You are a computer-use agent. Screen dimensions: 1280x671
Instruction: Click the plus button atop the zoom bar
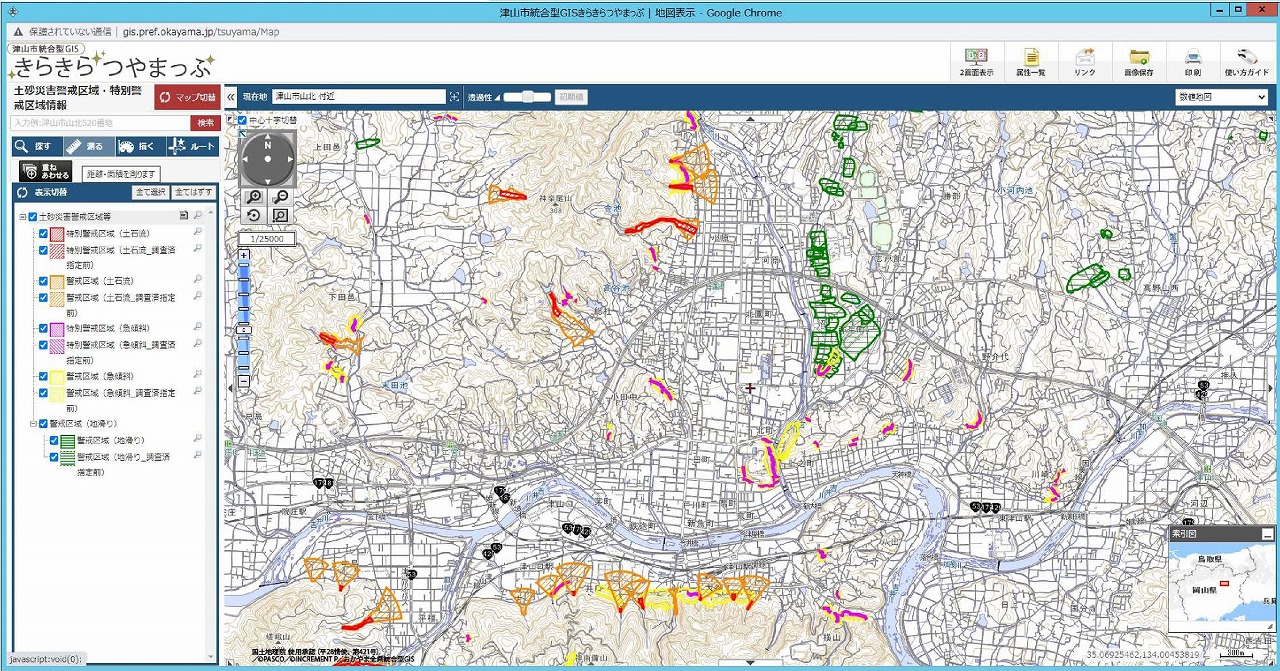(x=244, y=255)
